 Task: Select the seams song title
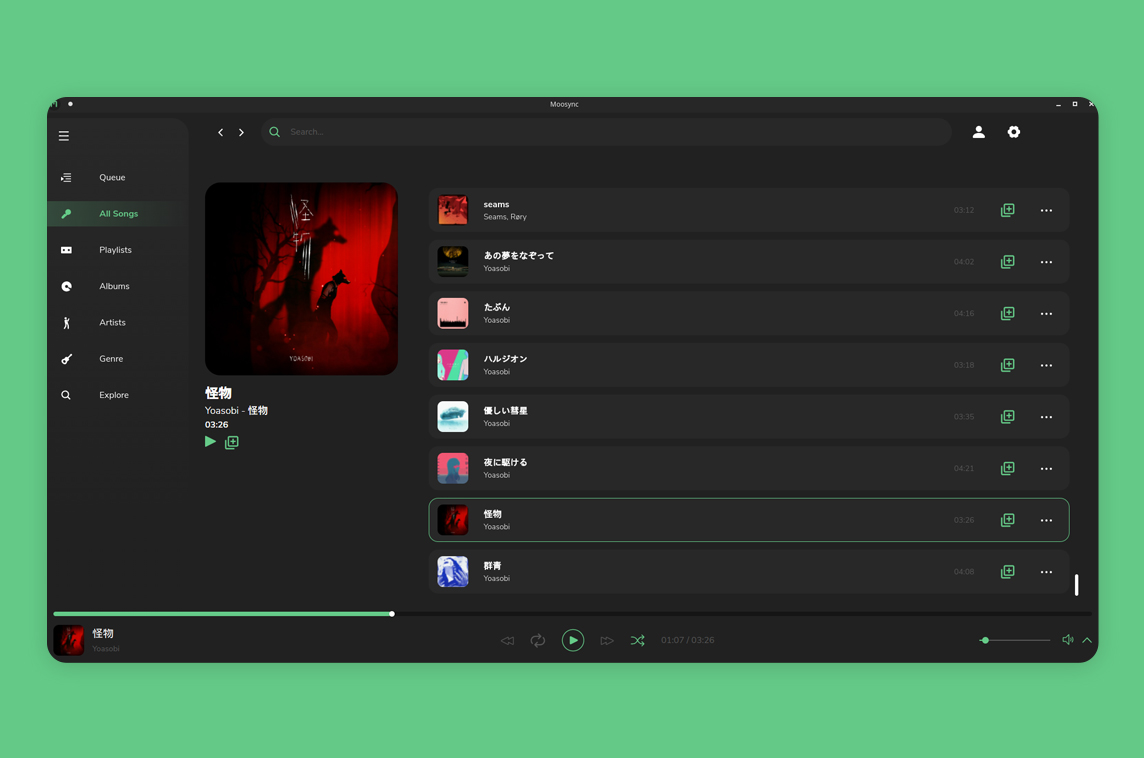pyautogui.click(x=496, y=204)
